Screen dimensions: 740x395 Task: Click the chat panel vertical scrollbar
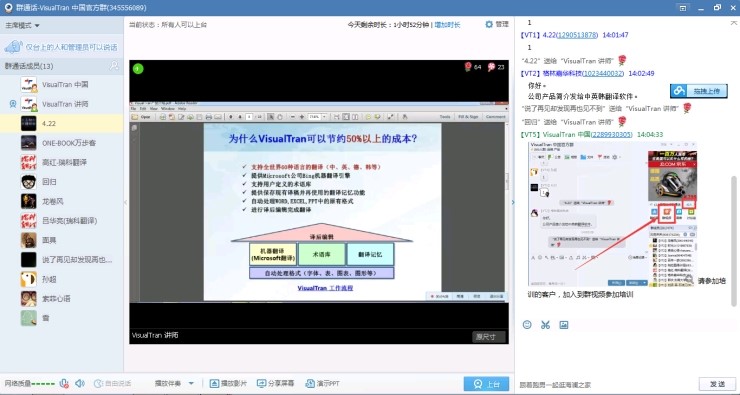(x=734, y=241)
